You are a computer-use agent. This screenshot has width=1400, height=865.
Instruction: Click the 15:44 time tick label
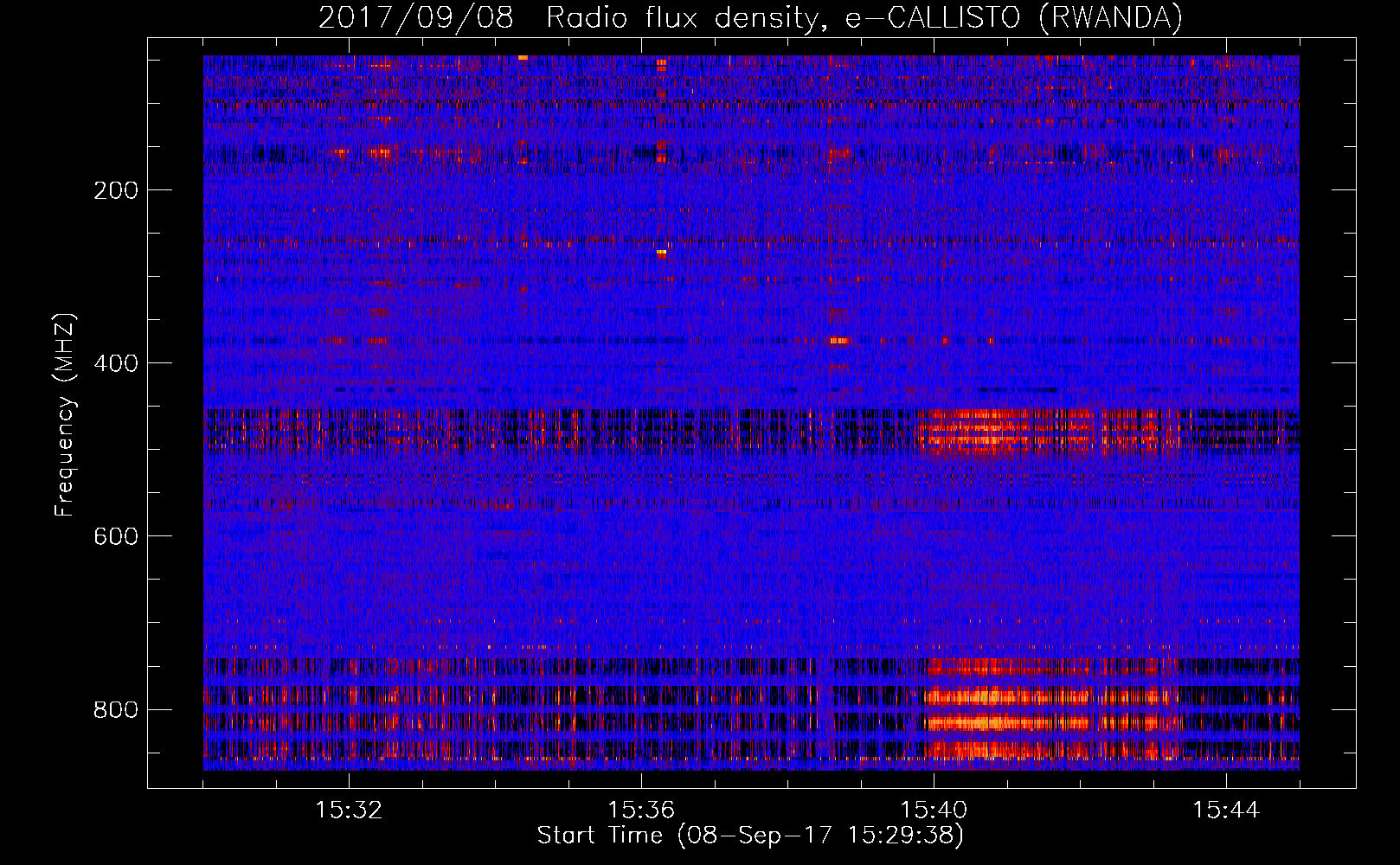click(x=1226, y=811)
